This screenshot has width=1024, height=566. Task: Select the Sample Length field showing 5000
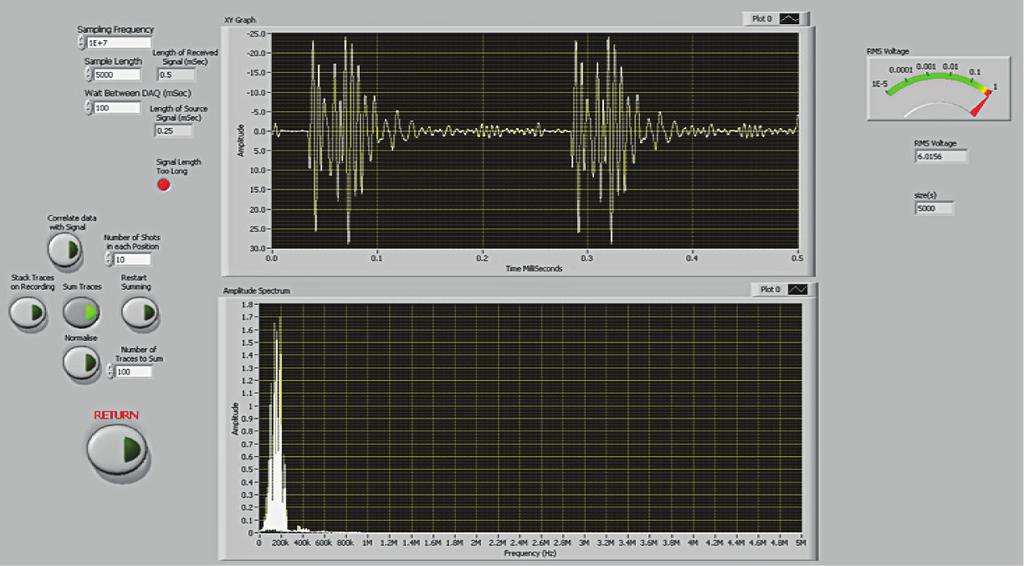pos(117,74)
